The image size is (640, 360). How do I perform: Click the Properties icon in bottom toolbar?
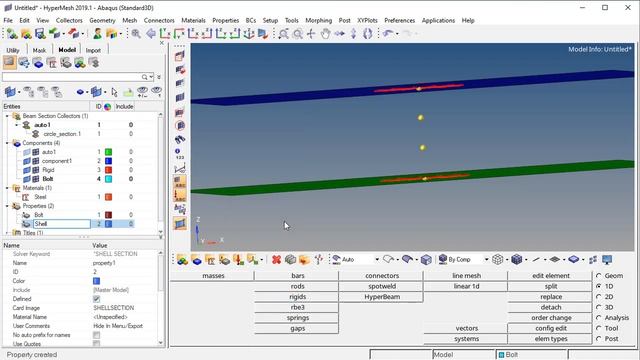[224, 260]
